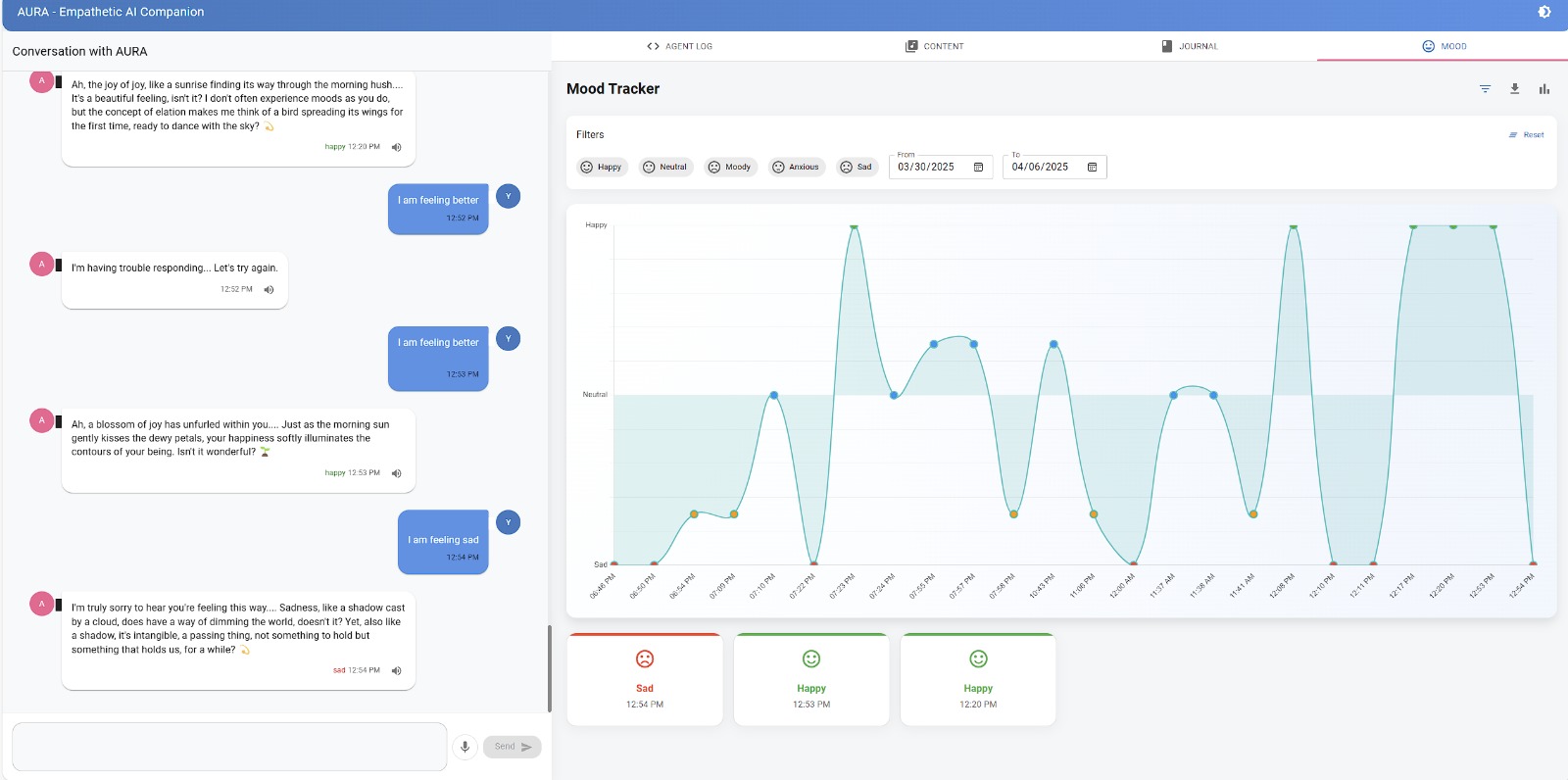Open the Journal tab
1568x780 pixels.
coord(1189,46)
